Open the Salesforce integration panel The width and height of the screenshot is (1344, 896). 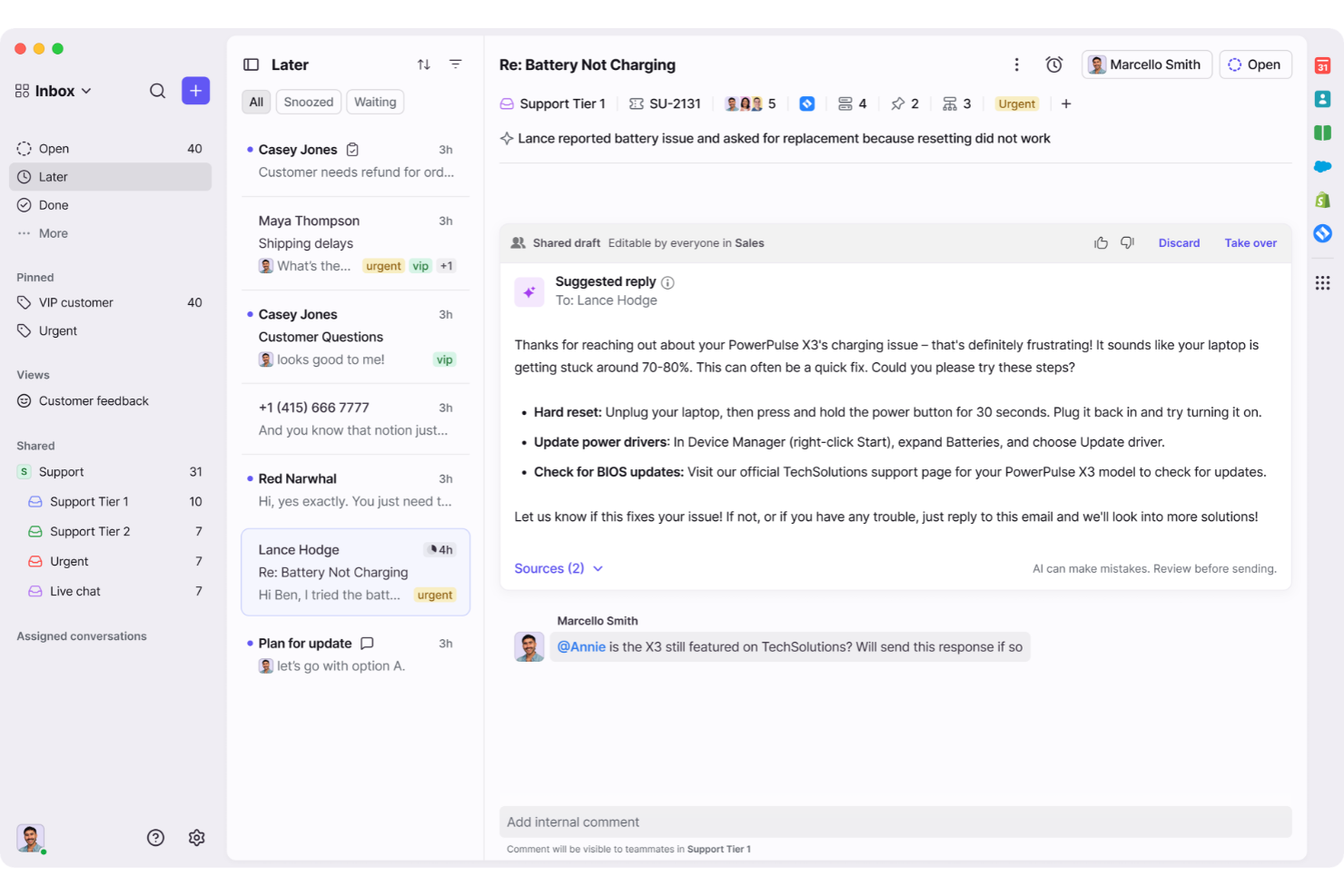click(x=1322, y=166)
